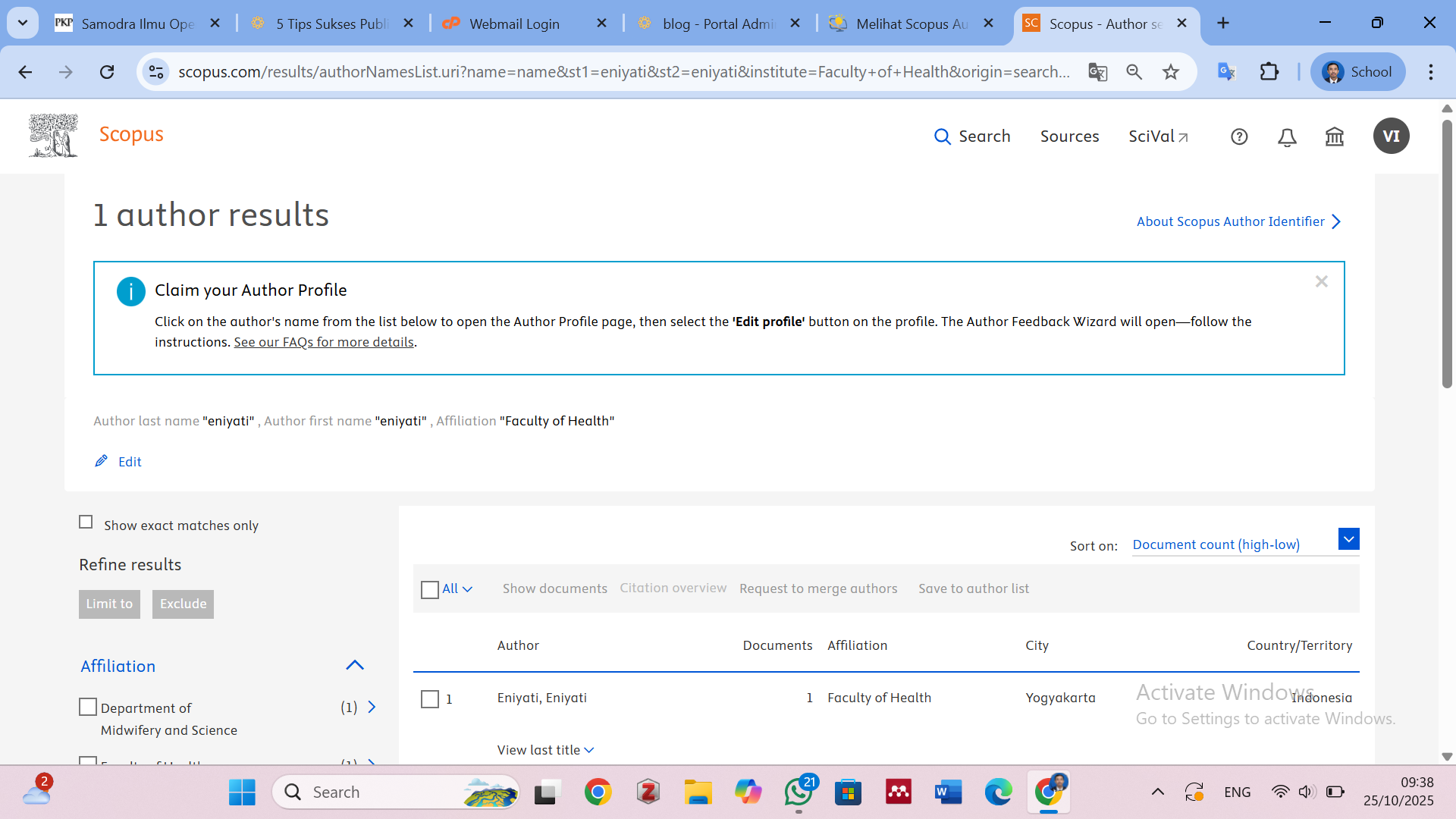
Task: Switch to the Sources navigation item
Action: (x=1069, y=136)
